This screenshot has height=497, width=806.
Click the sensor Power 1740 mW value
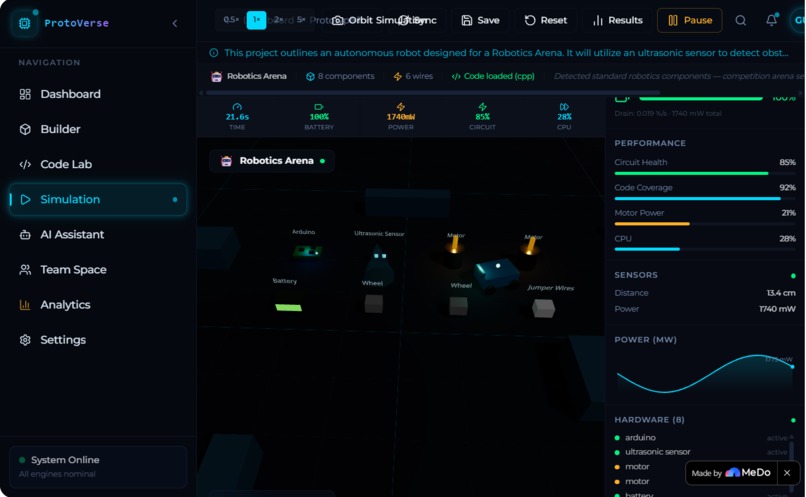pyautogui.click(x=777, y=309)
